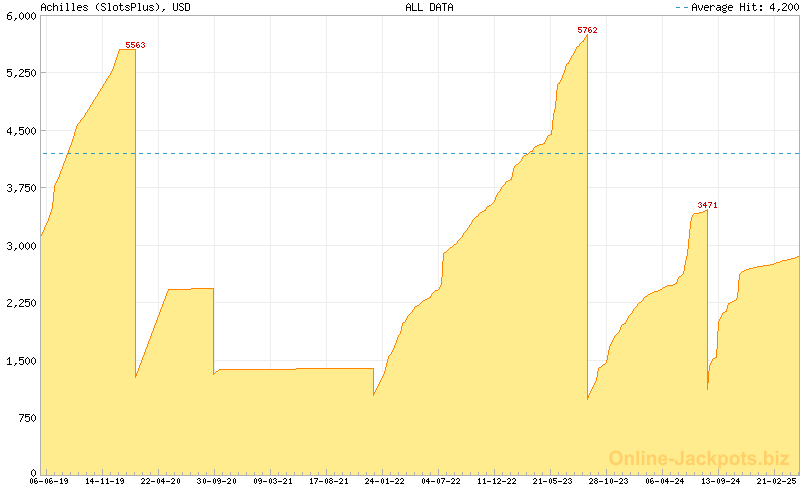Click the 30-09-20 date label
This screenshot has width=800, height=490.
coord(217,481)
